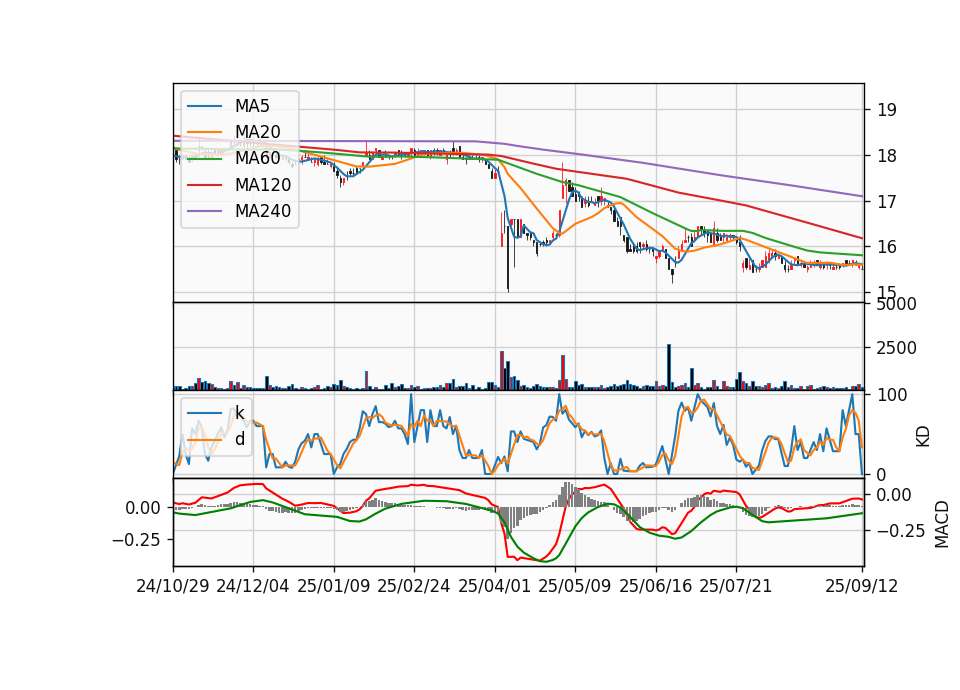Click price axis label 19

coord(887,110)
